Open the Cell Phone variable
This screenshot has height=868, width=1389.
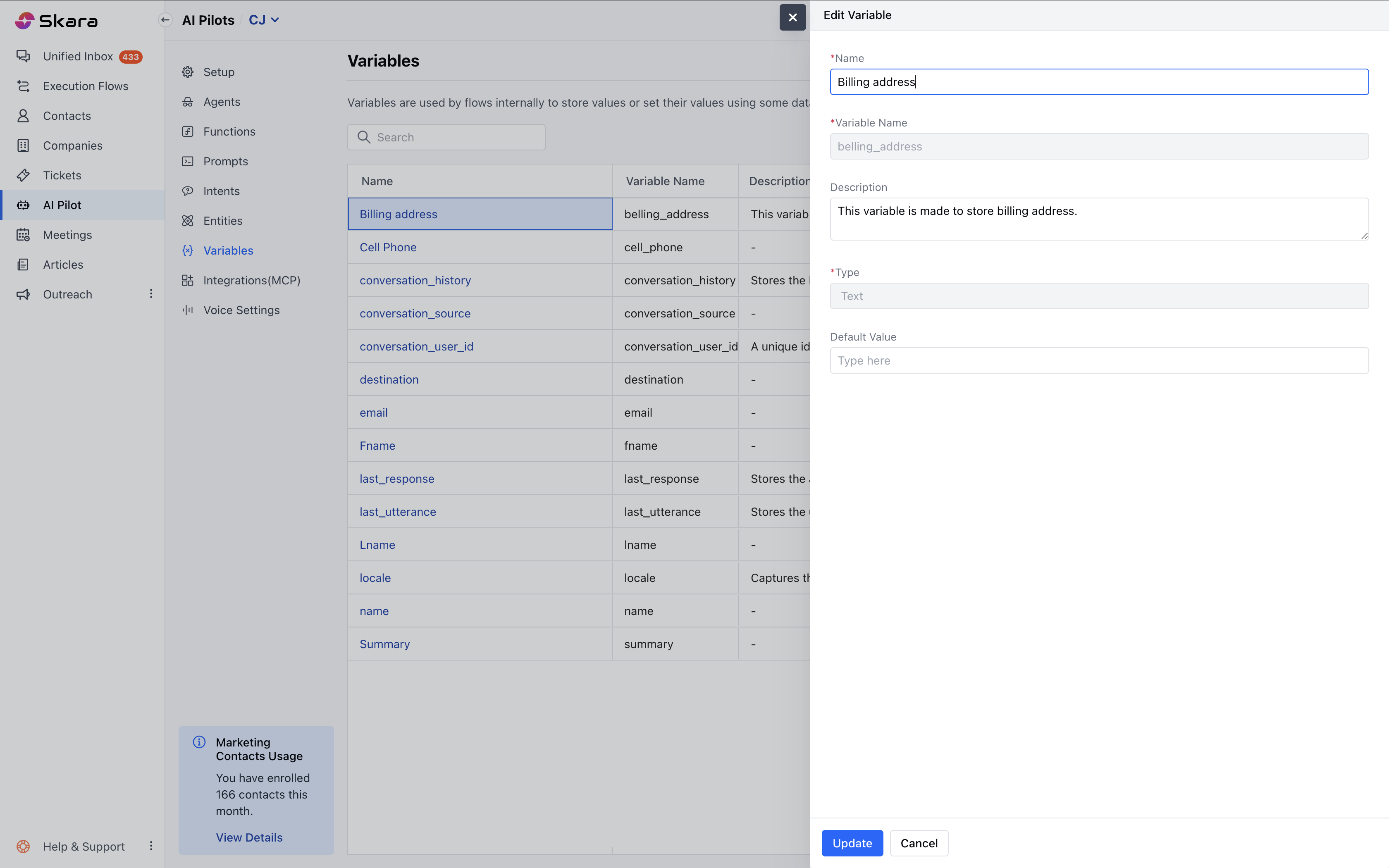[388, 248]
